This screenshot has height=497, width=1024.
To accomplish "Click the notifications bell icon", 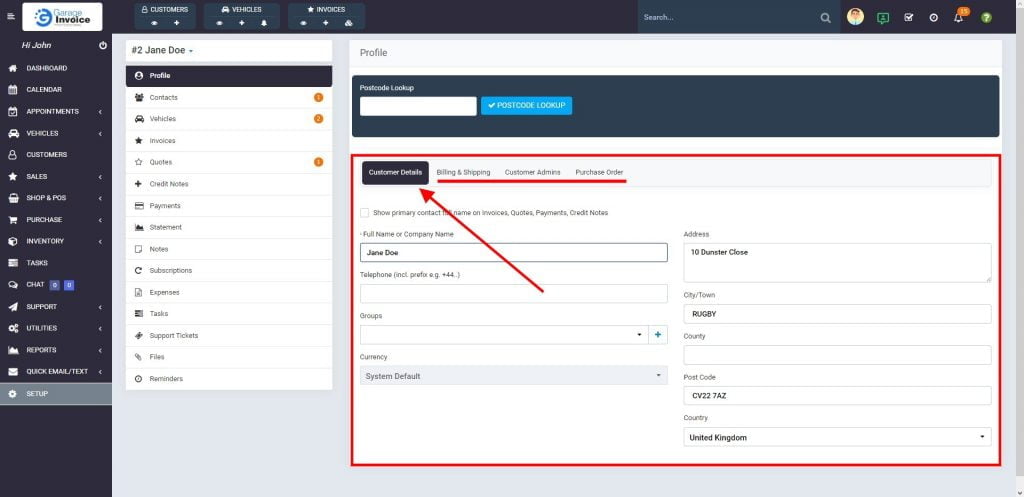I will [x=958, y=18].
